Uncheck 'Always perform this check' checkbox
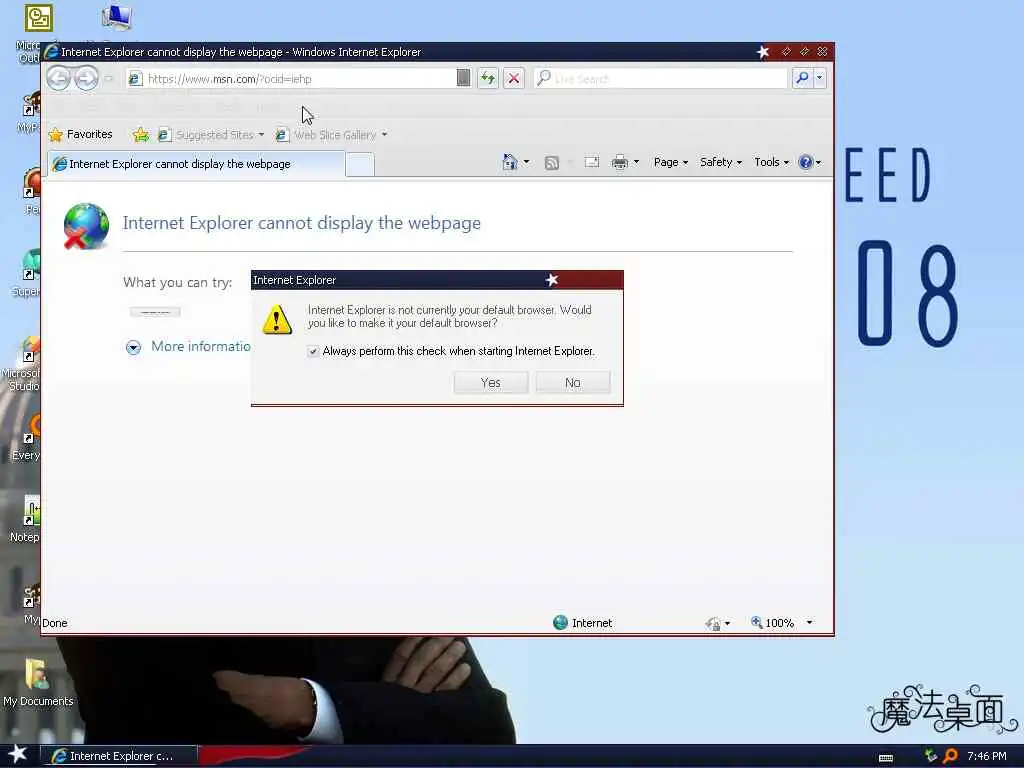The width and height of the screenshot is (1024, 768). tap(313, 351)
